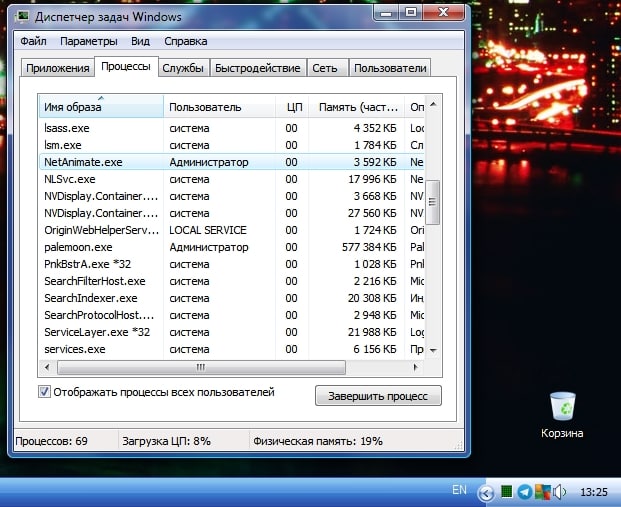Open the 'Справка' menu

coord(185,41)
